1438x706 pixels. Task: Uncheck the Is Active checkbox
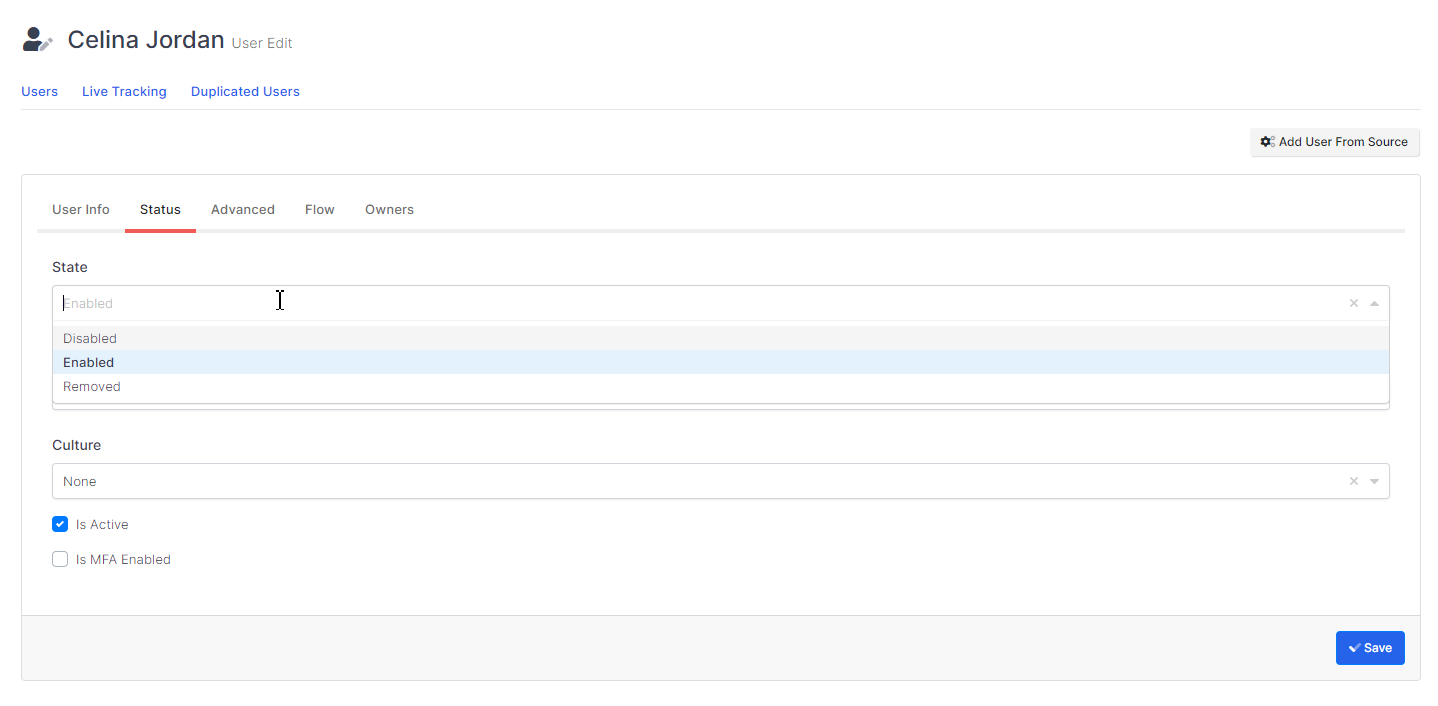pyautogui.click(x=60, y=524)
